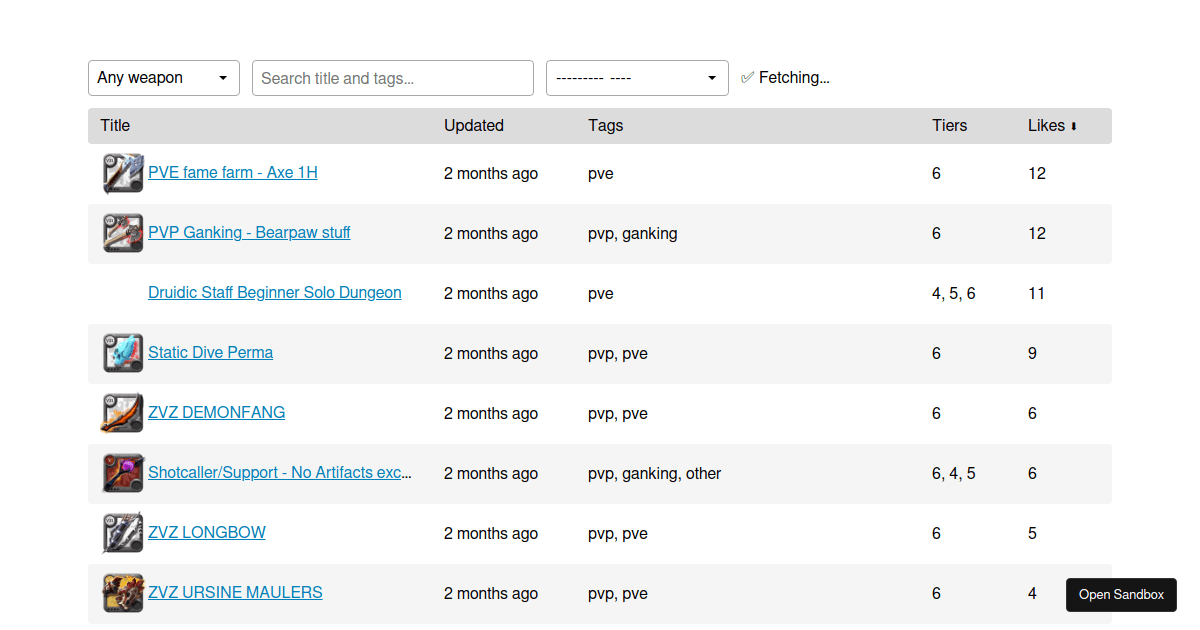Open the PVP Ganking - Bearpaw stuff link

249,233
